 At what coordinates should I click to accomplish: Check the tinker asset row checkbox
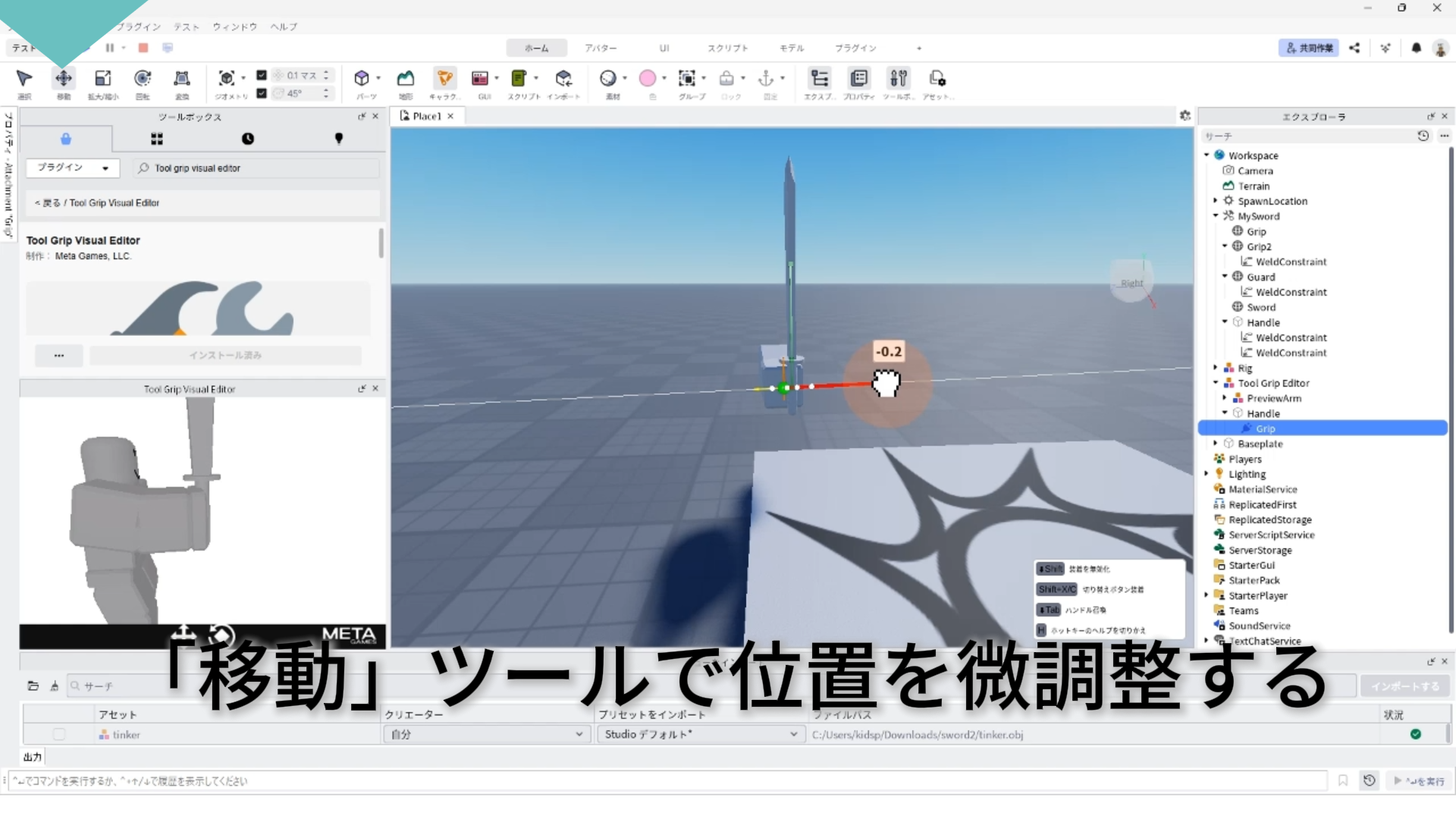[x=59, y=734]
